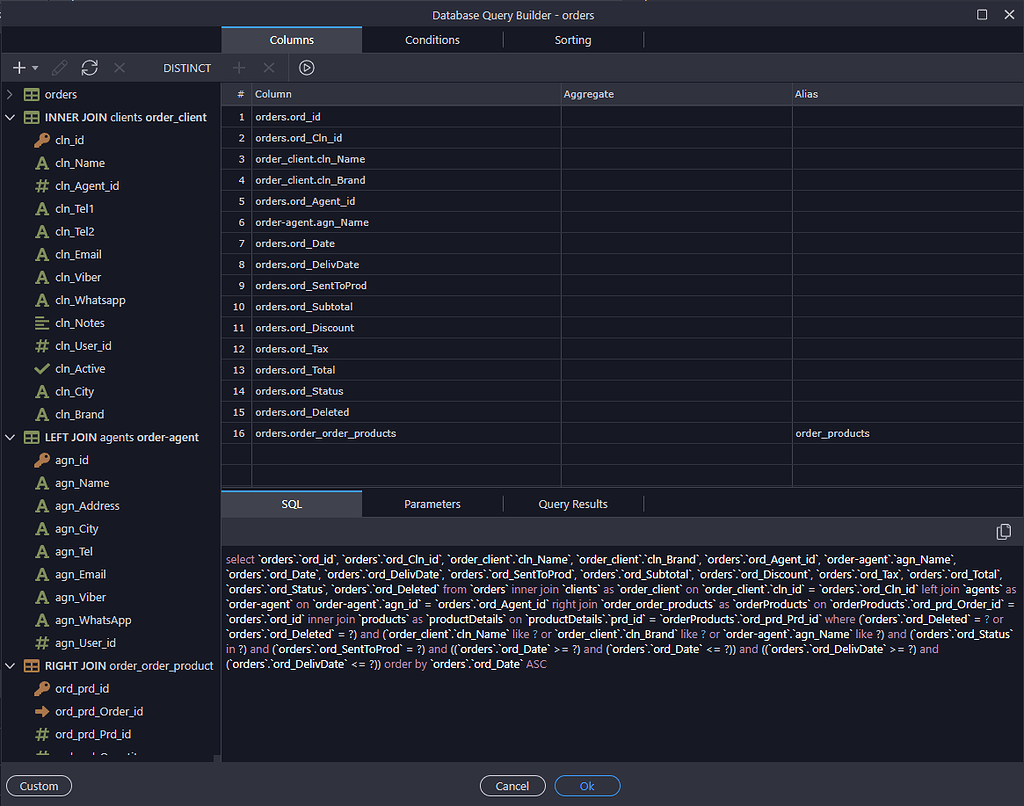Select the Edit column pencil icon
Viewport: 1024px width, 806px height.
coord(60,68)
